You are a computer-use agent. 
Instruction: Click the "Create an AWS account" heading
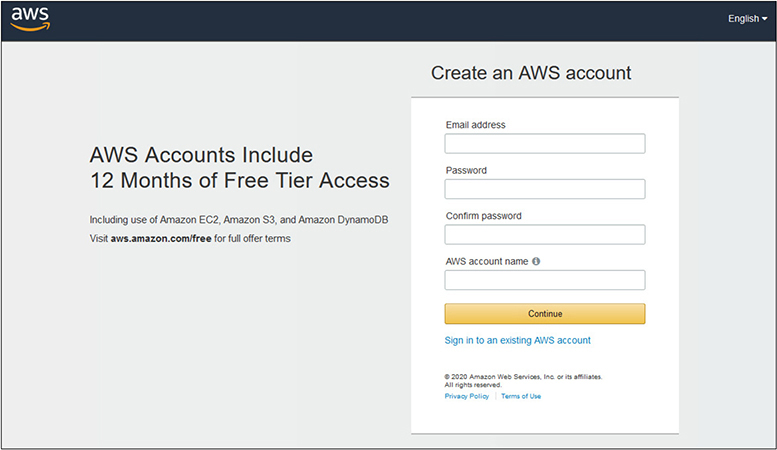pos(531,73)
